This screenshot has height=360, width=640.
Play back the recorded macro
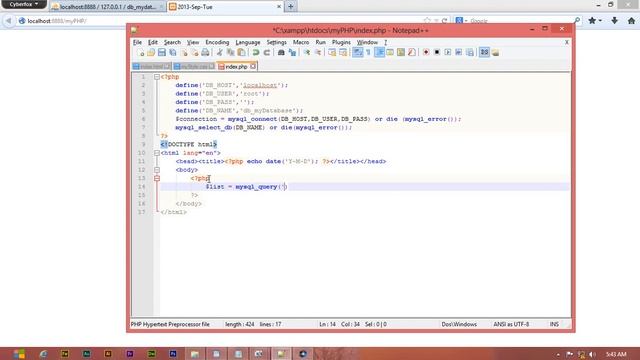pyautogui.click(x=448, y=53)
